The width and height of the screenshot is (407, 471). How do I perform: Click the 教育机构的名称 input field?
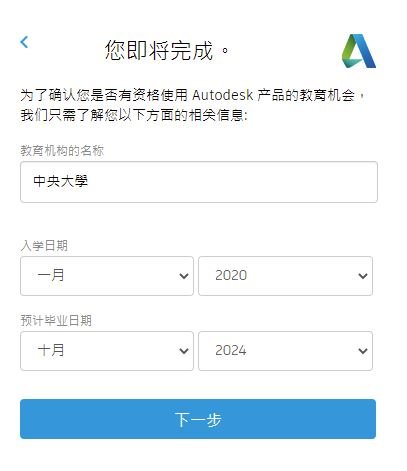199,182
